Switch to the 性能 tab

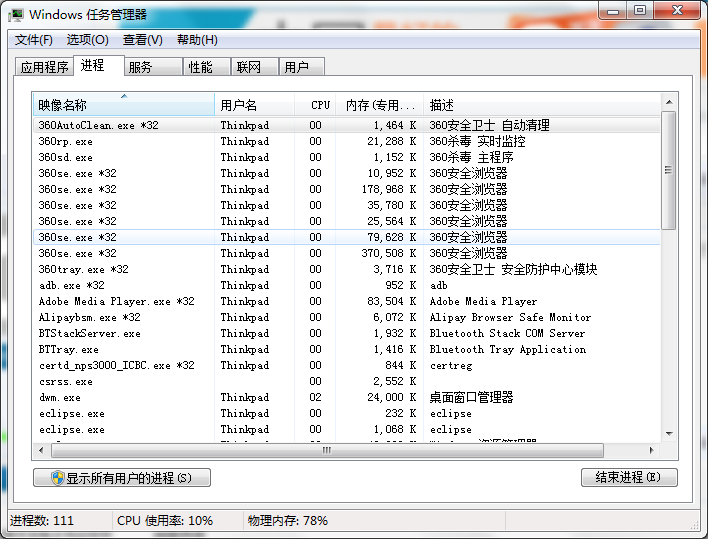click(x=207, y=67)
